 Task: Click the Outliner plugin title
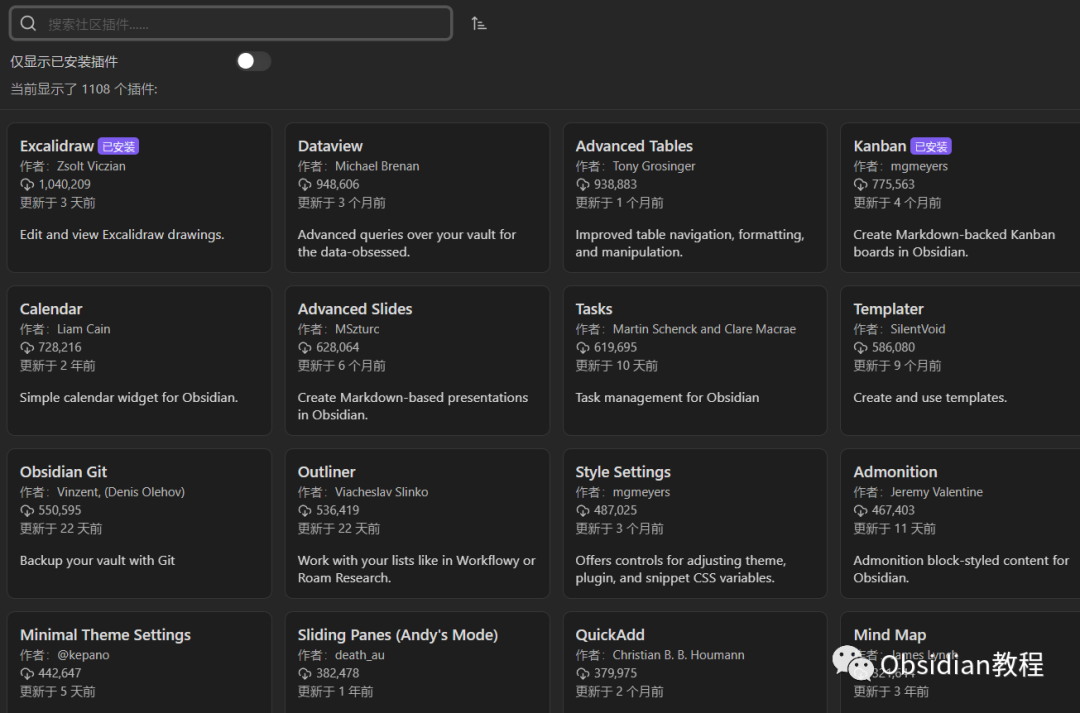tap(326, 472)
